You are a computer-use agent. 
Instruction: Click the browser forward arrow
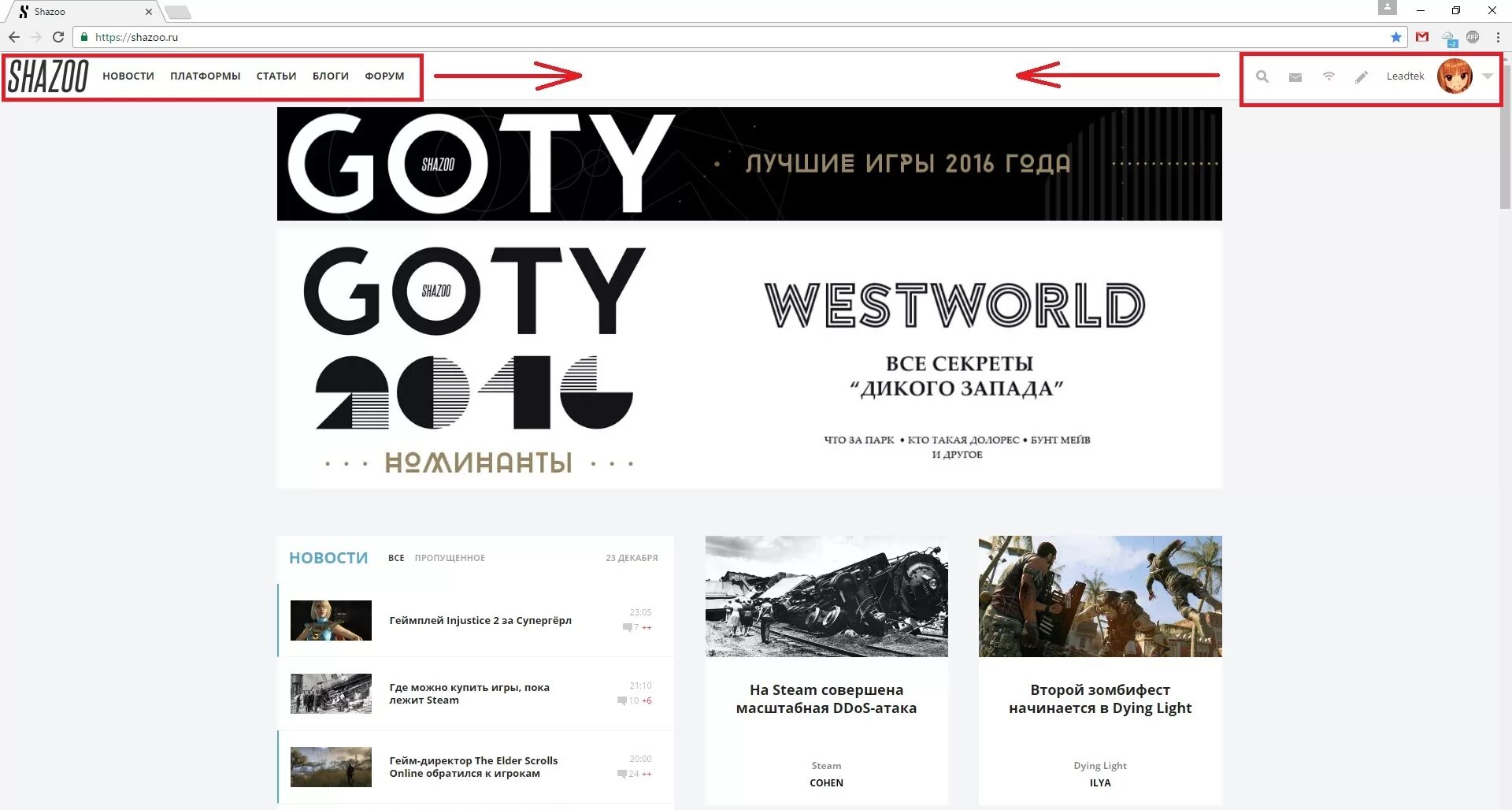pyautogui.click(x=36, y=37)
